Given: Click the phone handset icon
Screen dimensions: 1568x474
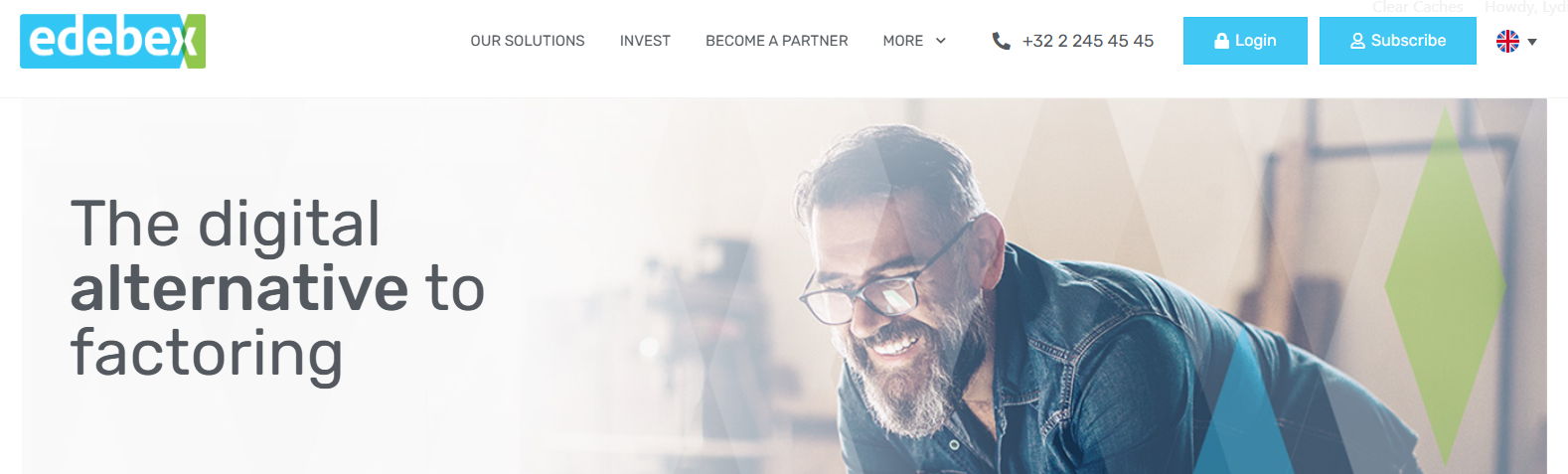Looking at the screenshot, I should [x=1001, y=41].
